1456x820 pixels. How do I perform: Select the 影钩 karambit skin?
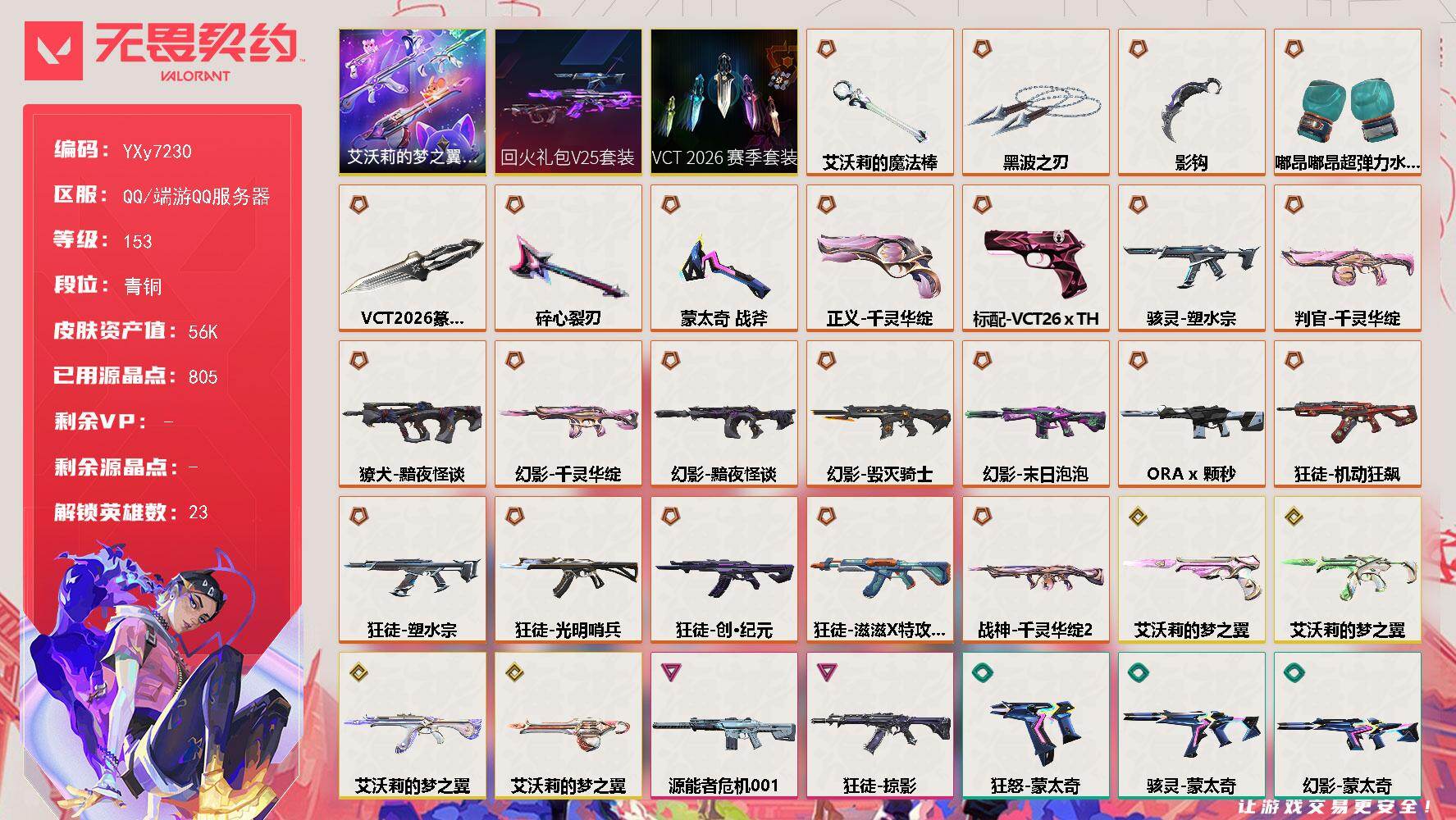tap(1191, 102)
